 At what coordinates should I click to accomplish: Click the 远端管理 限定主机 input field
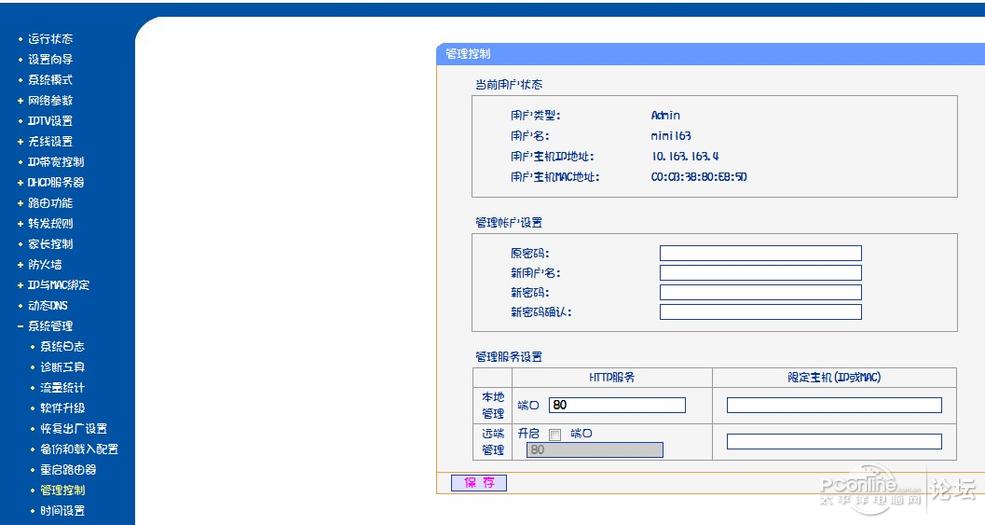point(834,441)
